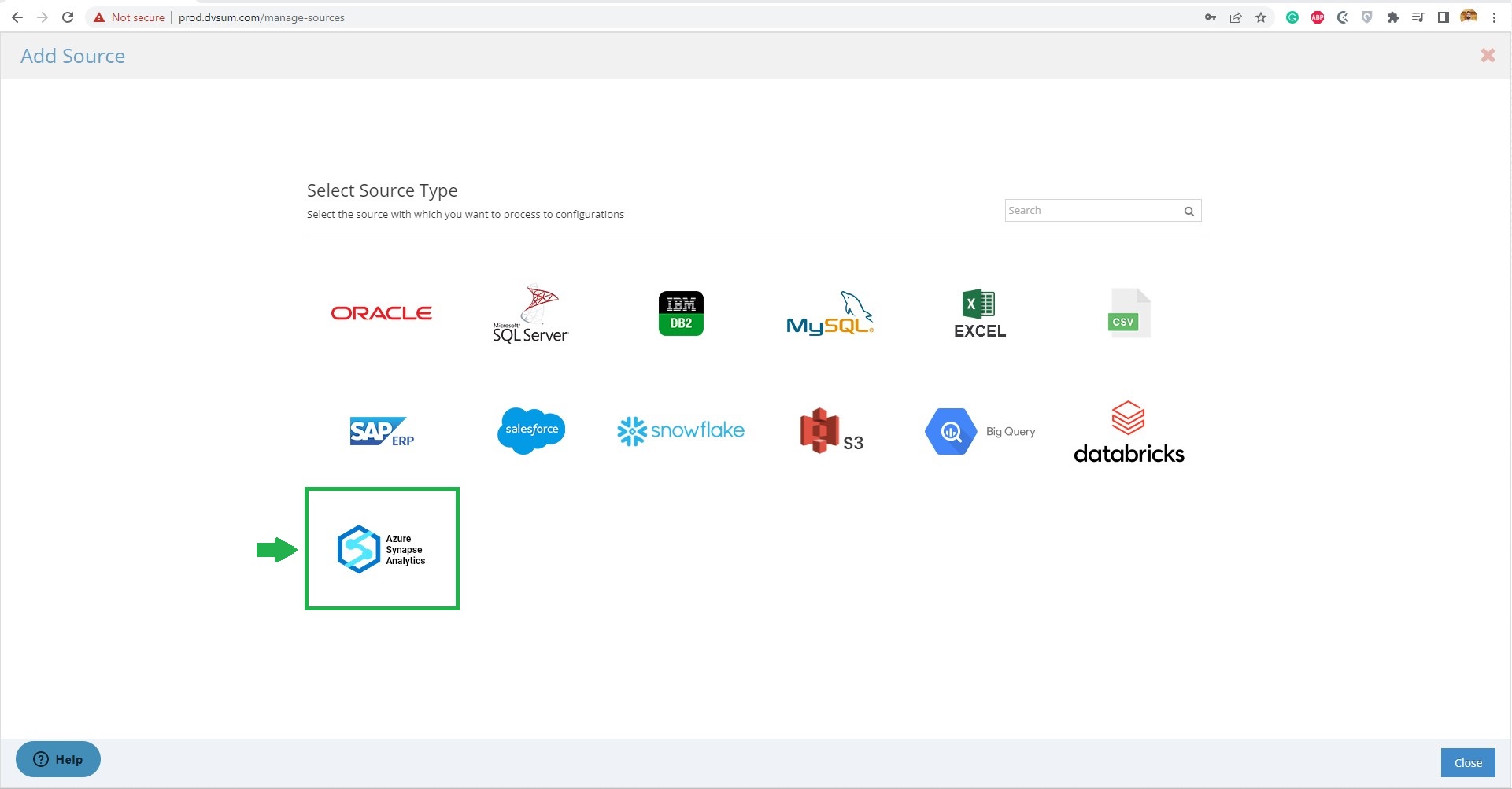
Task: Choose the CSV file source
Action: [1129, 313]
